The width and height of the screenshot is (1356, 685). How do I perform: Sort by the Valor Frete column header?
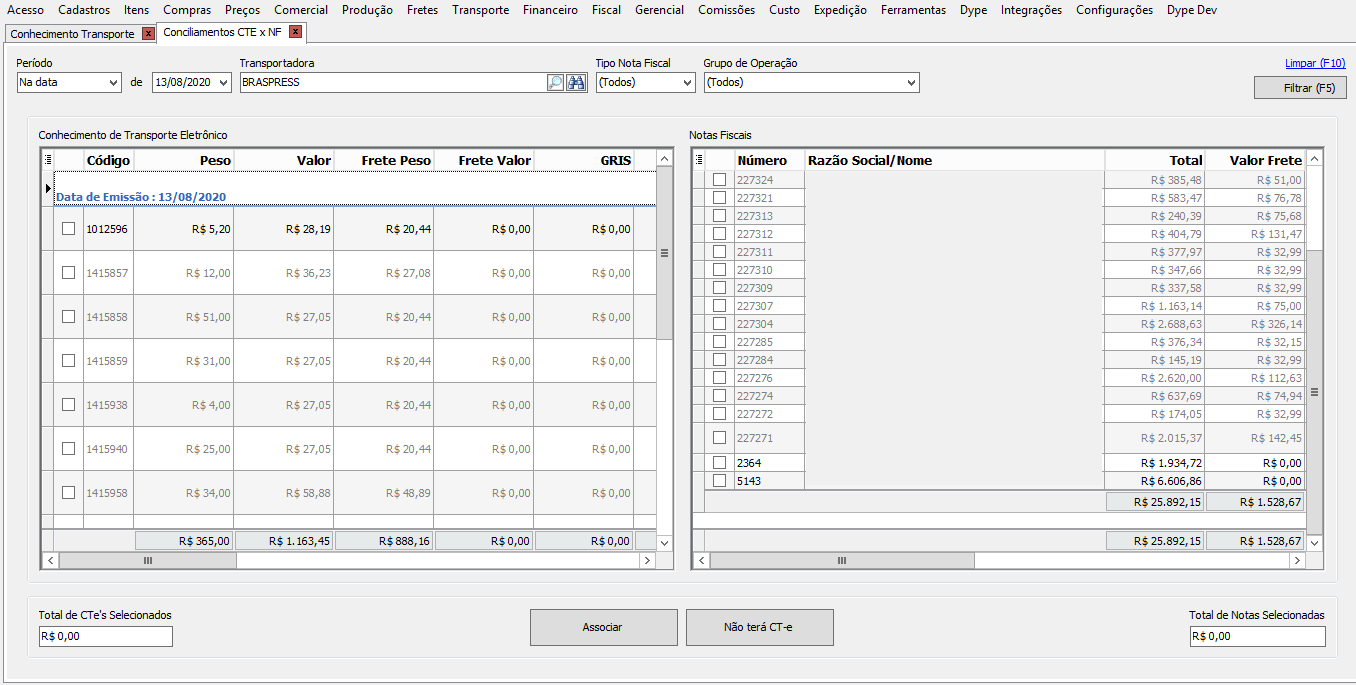click(x=1255, y=160)
